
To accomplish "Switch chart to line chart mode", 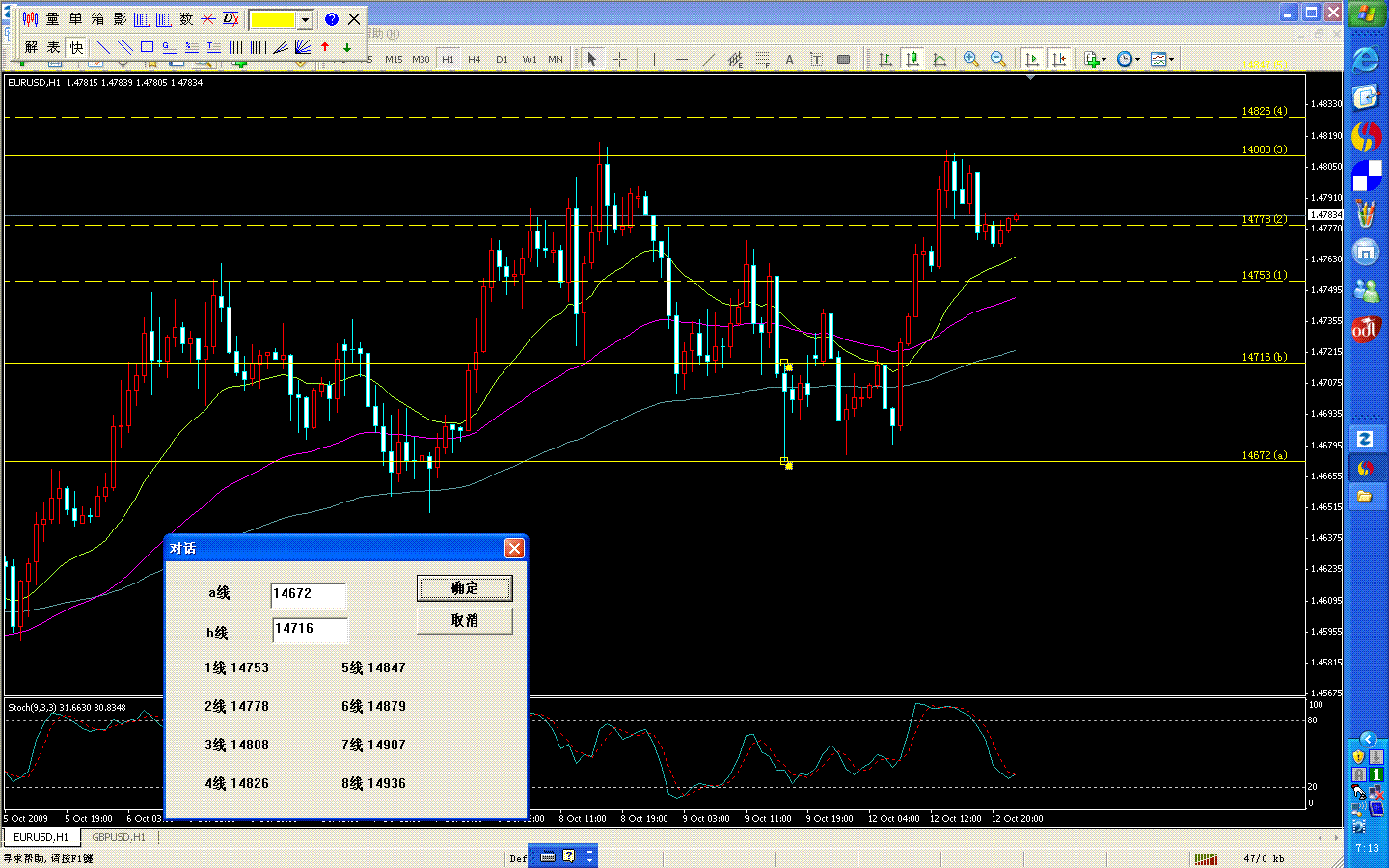I will point(939,60).
